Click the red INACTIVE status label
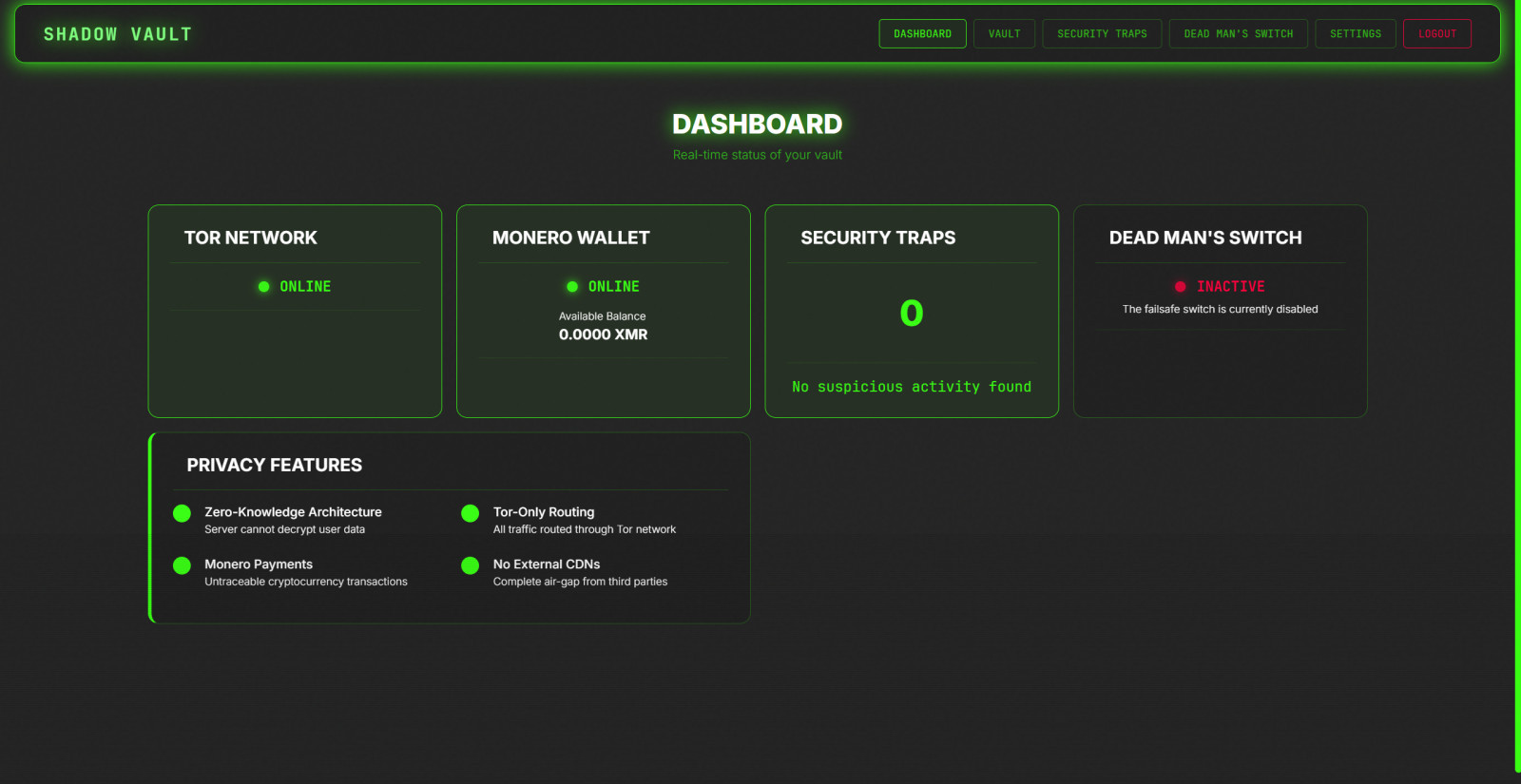1521x784 pixels. (1230, 287)
